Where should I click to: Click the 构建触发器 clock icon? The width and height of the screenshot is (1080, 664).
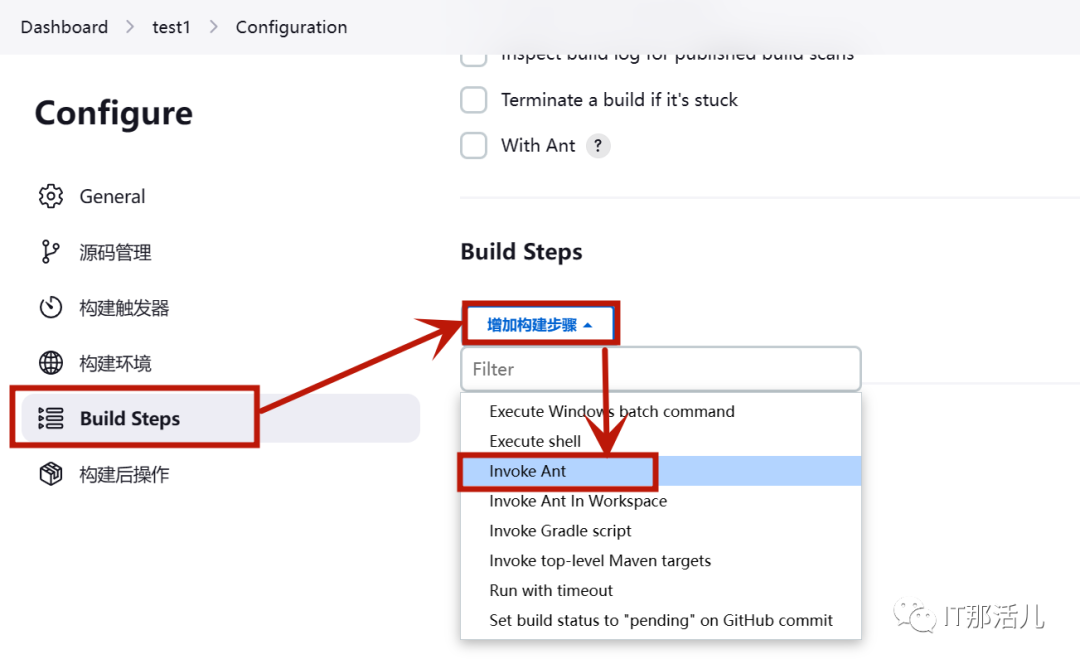(x=51, y=307)
